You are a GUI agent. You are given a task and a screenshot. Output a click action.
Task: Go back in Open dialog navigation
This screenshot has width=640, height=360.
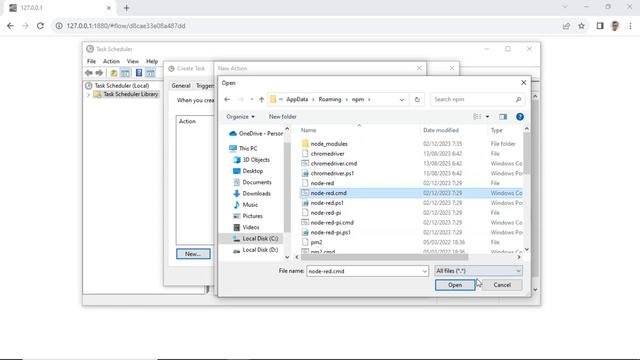click(x=227, y=99)
